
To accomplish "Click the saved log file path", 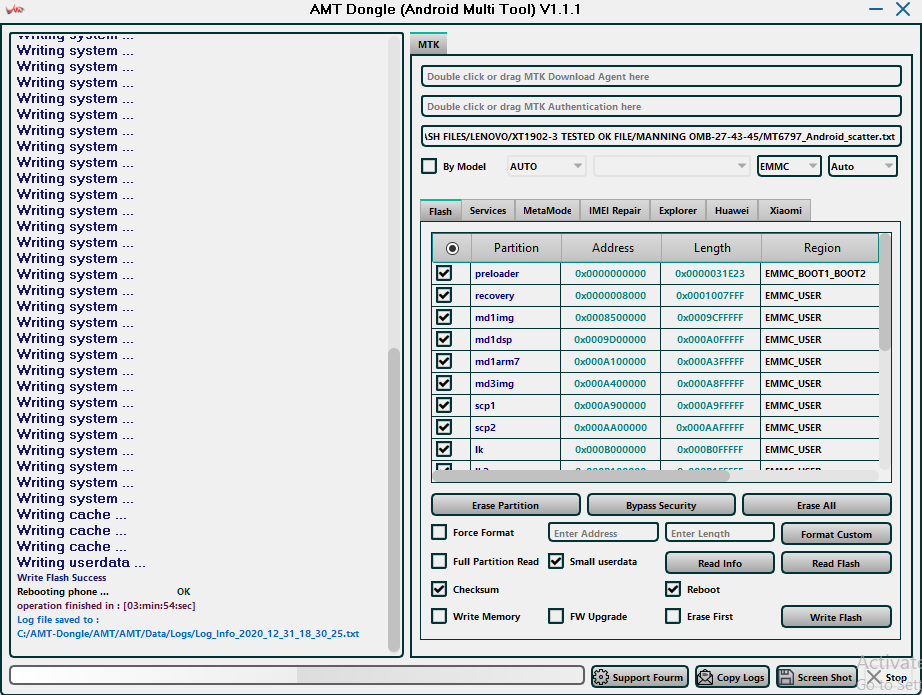I will pos(188,634).
